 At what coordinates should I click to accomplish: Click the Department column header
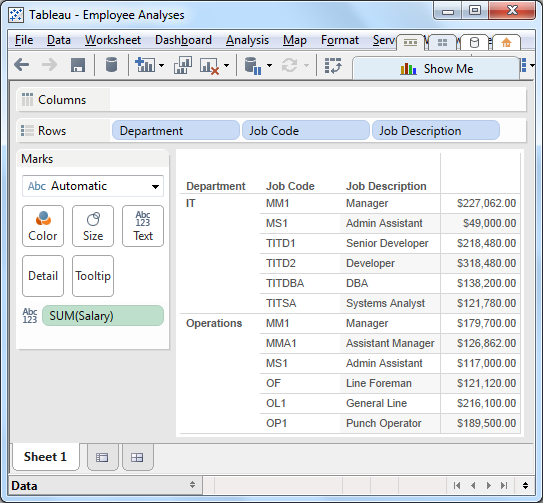216,186
